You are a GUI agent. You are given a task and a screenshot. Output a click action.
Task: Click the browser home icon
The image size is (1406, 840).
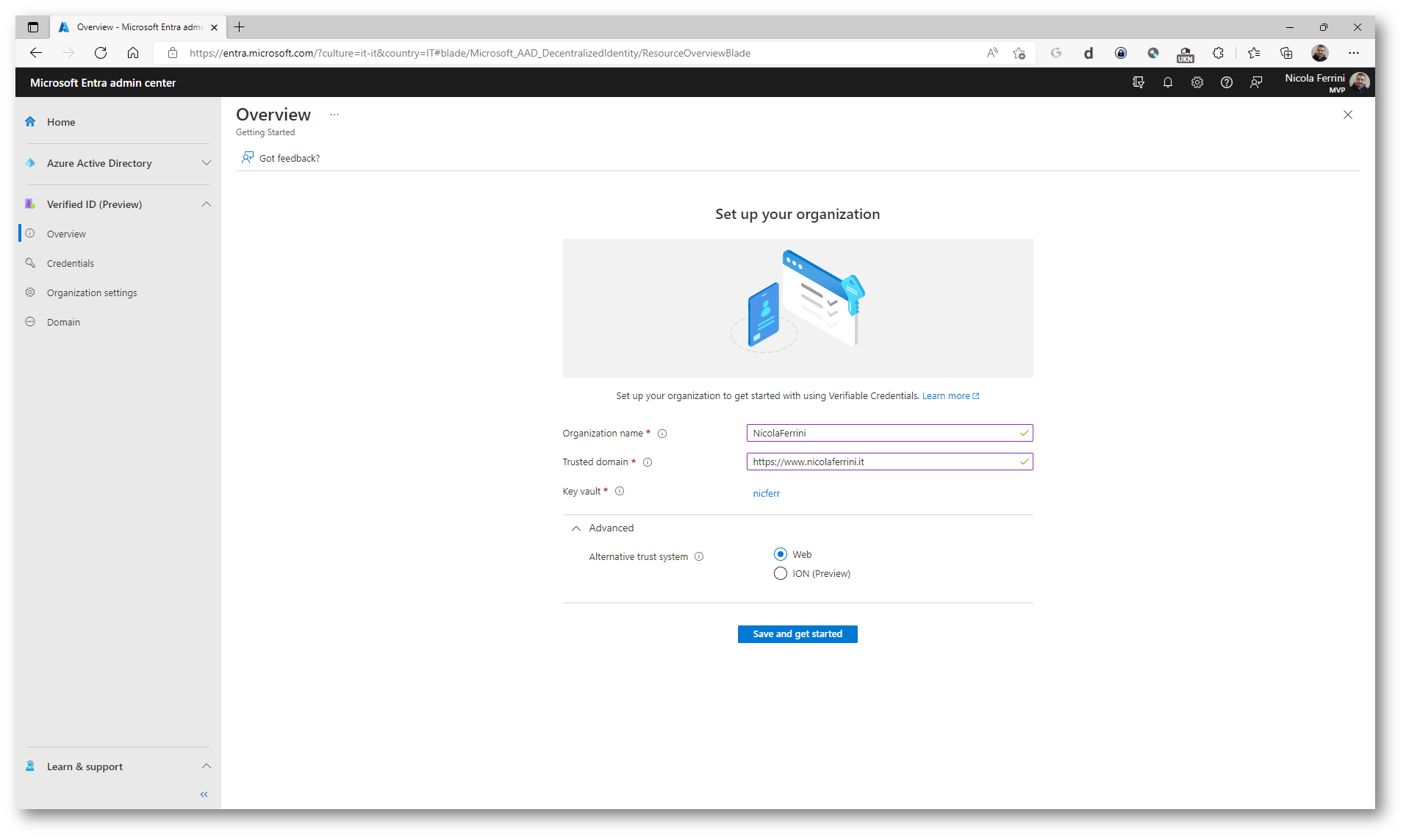click(133, 53)
